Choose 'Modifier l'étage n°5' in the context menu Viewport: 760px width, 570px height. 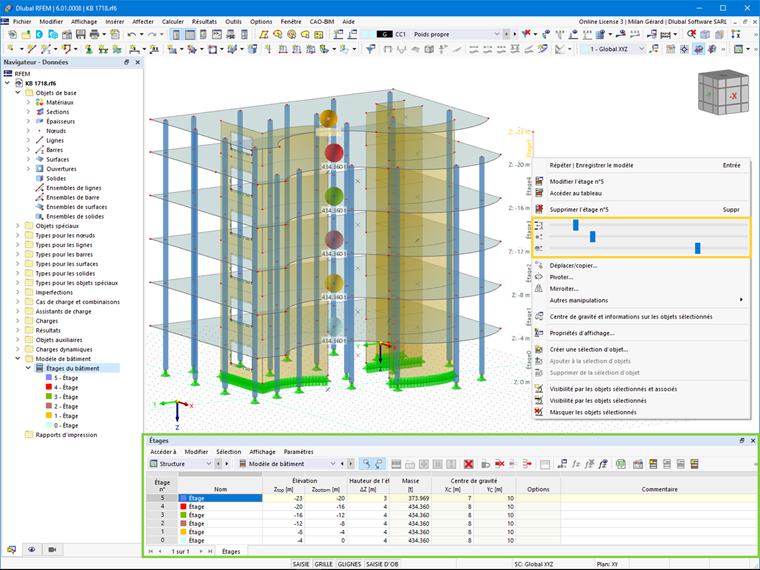(x=576, y=182)
